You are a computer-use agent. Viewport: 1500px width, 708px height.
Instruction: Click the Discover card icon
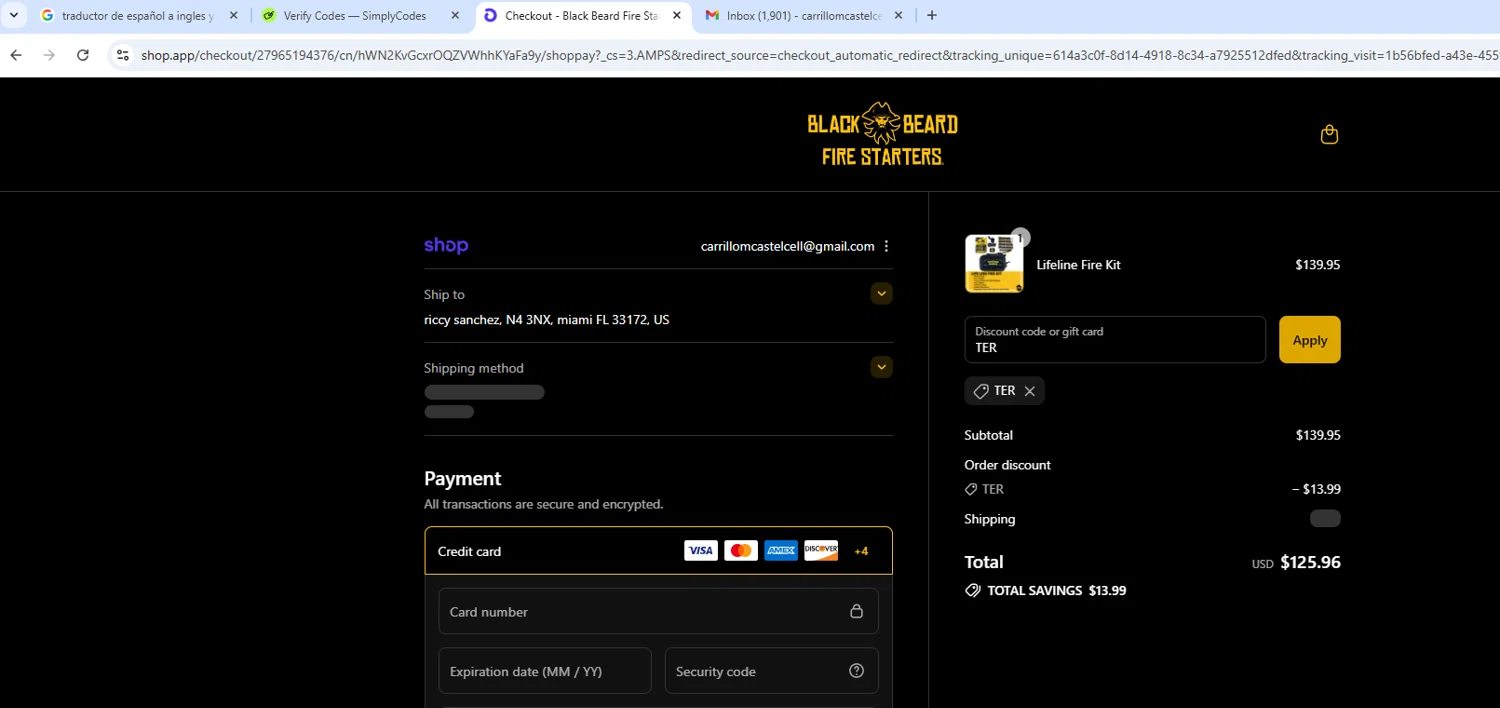coord(821,551)
